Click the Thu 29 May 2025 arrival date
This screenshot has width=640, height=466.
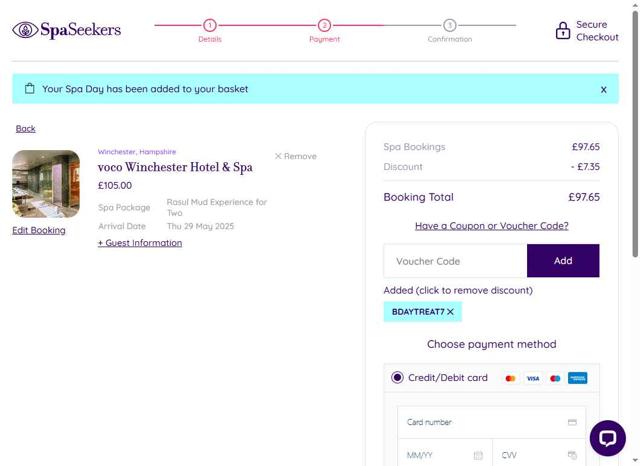coord(200,226)
